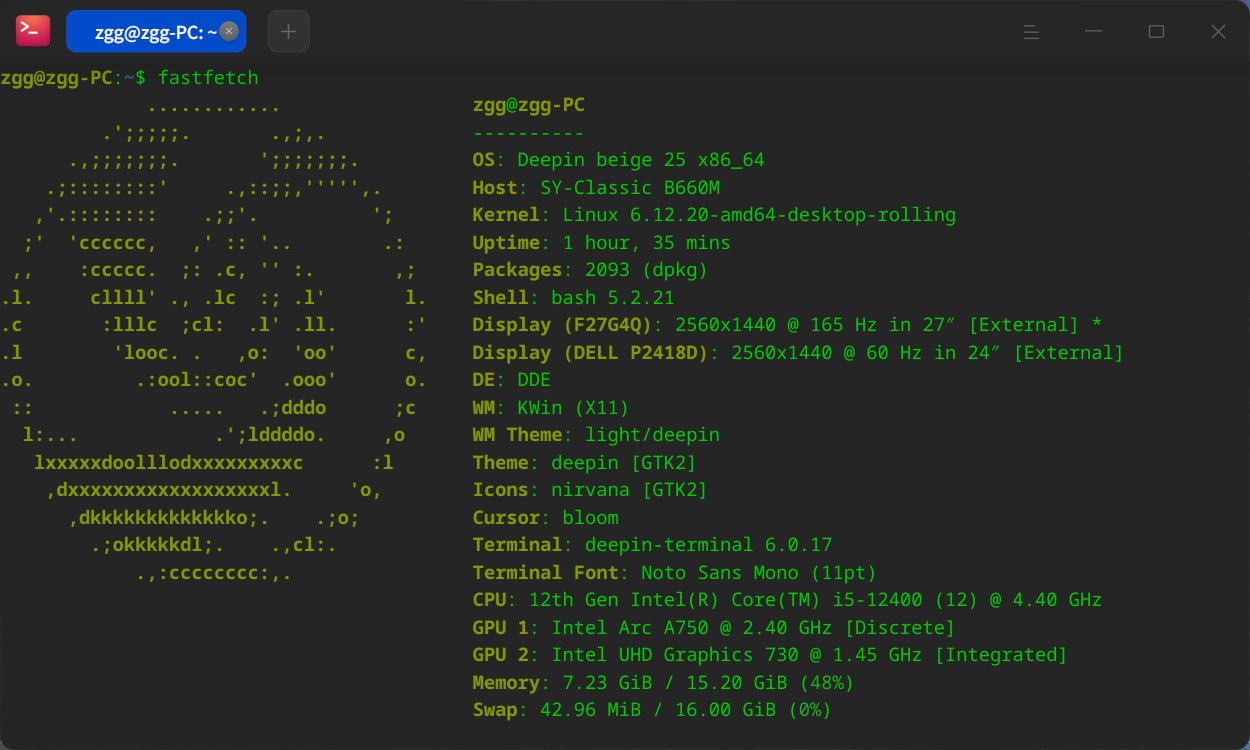Viewport: 1250px width, 750px height.
Task: Open the terminal hamburger menu
Action: tap(1031, 32)
